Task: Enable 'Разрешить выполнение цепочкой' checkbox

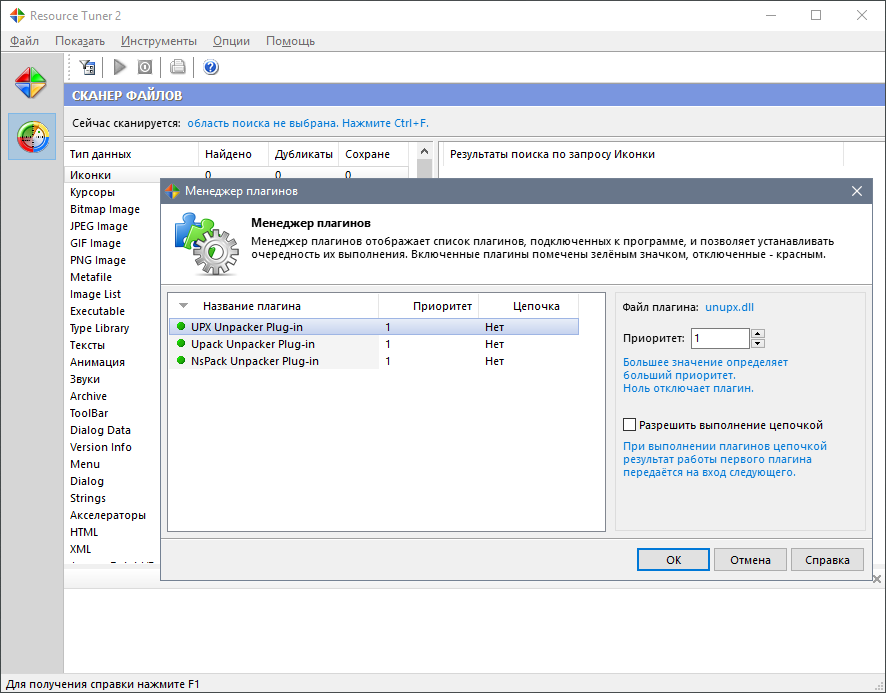Action: [629, 425]
